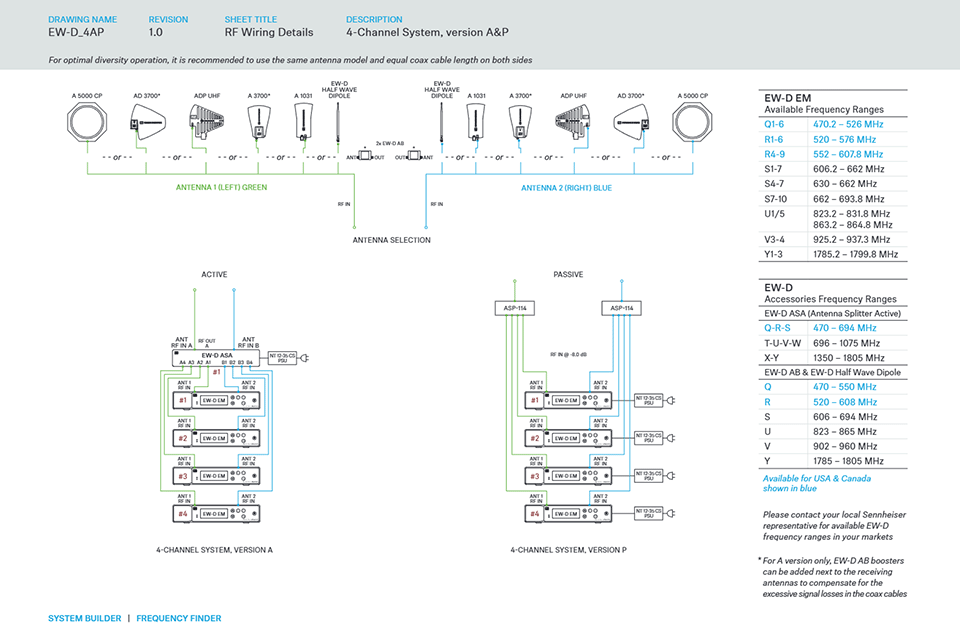This screenshot has width=960, height=640.
Task: Click the ADP UHF antenna on the green side
Action: click(x=206, y=121)
